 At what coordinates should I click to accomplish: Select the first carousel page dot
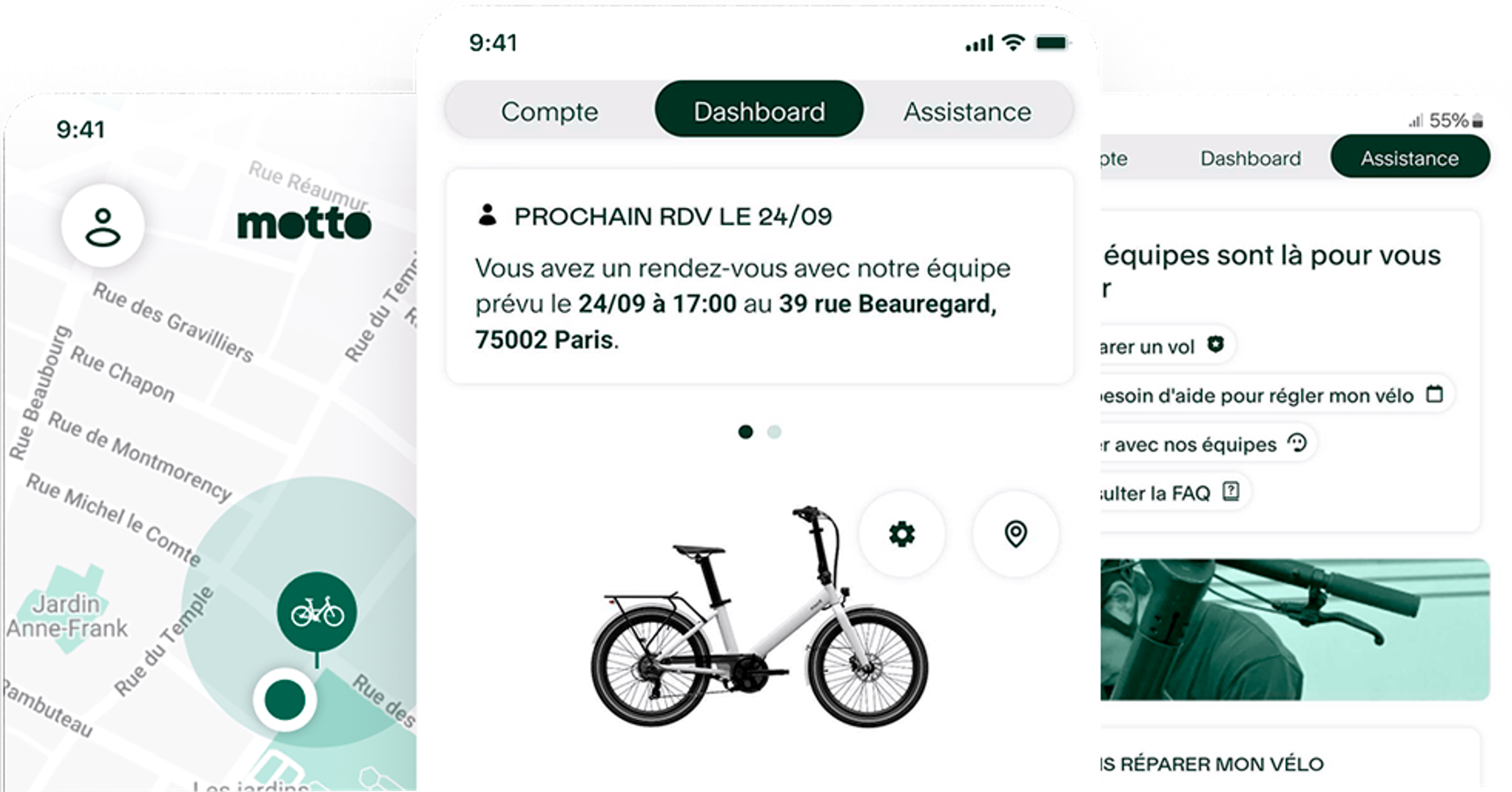[x=745, y=432]
